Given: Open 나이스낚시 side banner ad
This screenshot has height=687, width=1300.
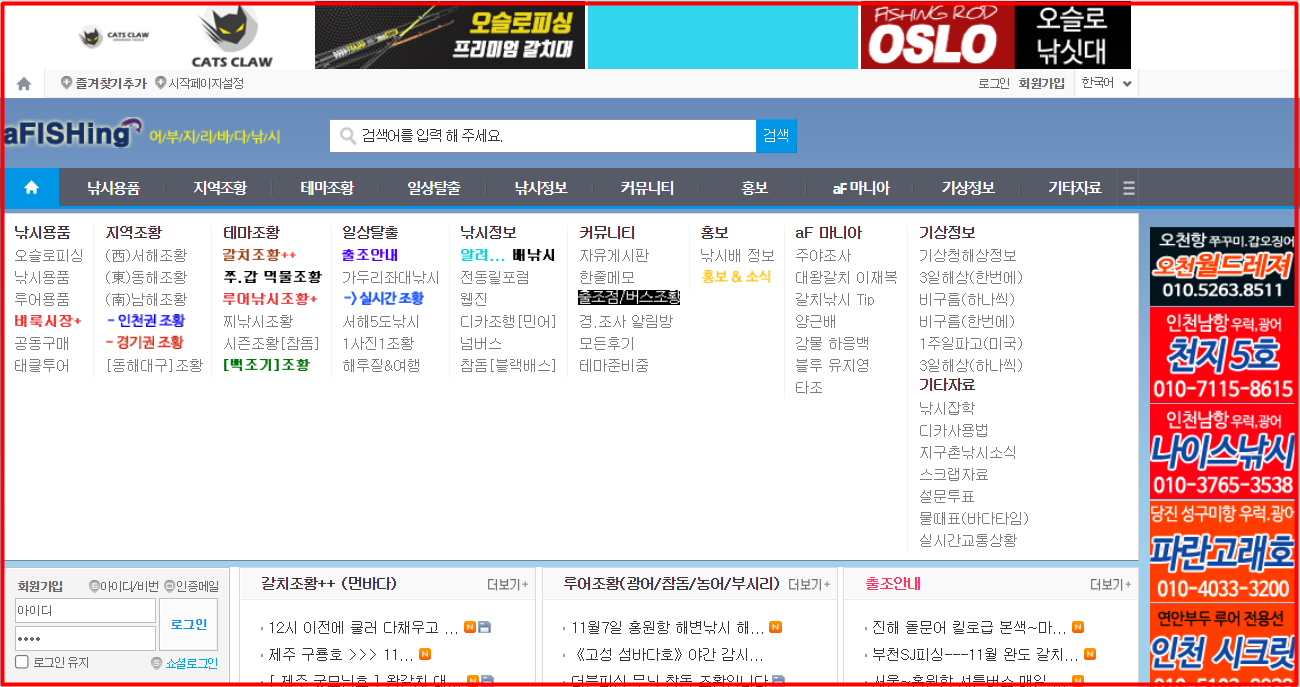Looking at the screenshot, I should pyautogui.click(x=1222, y=451).
